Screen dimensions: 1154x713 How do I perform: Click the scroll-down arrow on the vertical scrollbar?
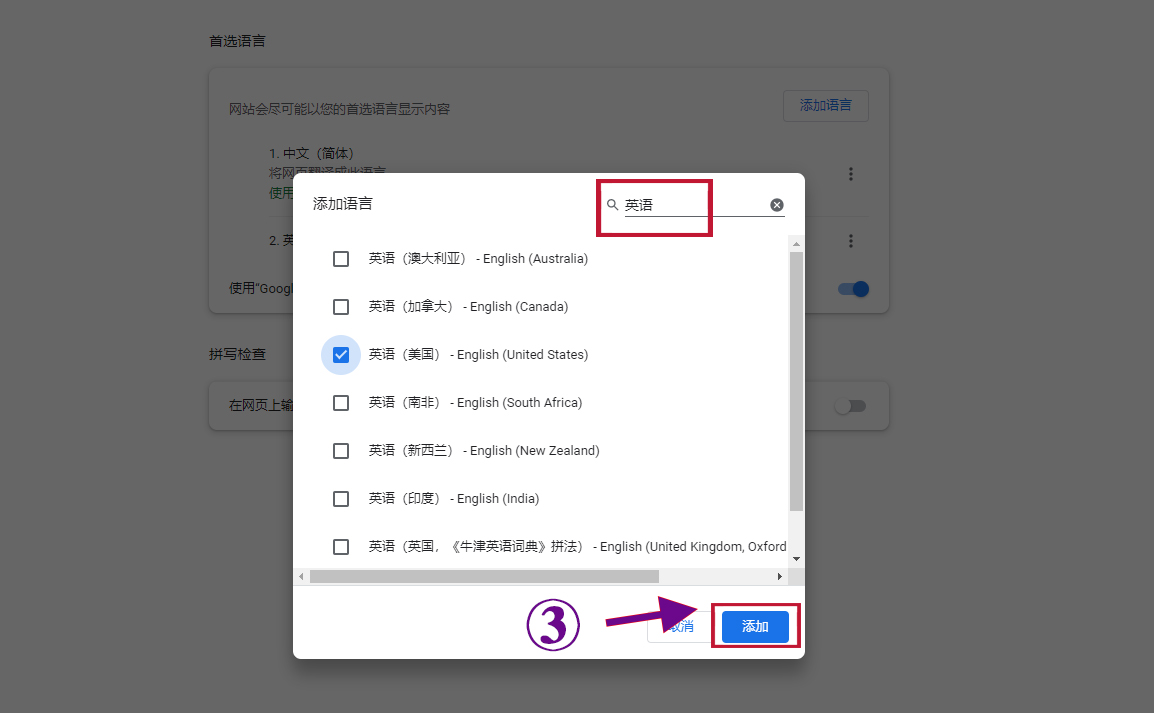coord(795,557)
